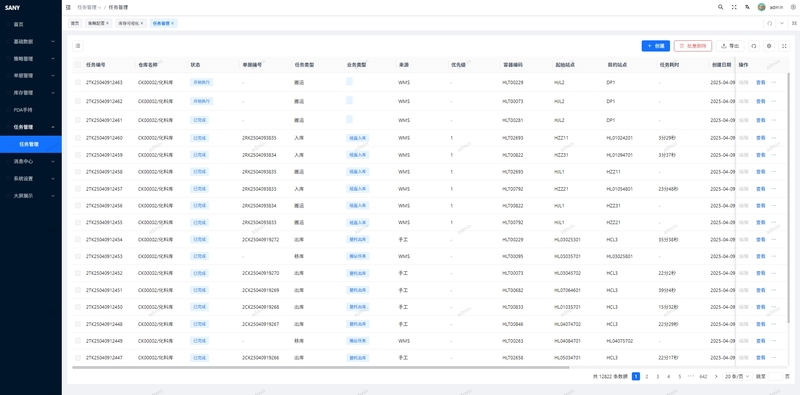Open the tab options chevron dropdown
Image resolution: width=800 pixels, height=395 pixels.
782,23
